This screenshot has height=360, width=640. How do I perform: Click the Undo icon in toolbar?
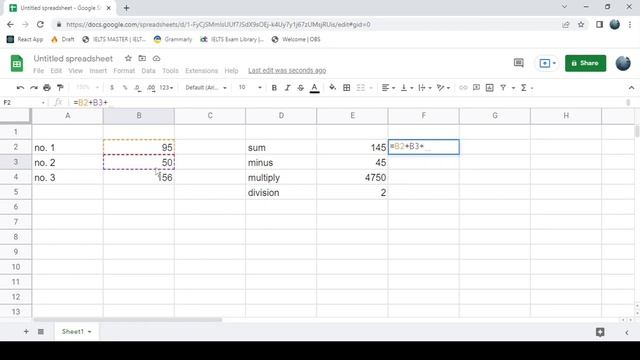tap(20, 88)
